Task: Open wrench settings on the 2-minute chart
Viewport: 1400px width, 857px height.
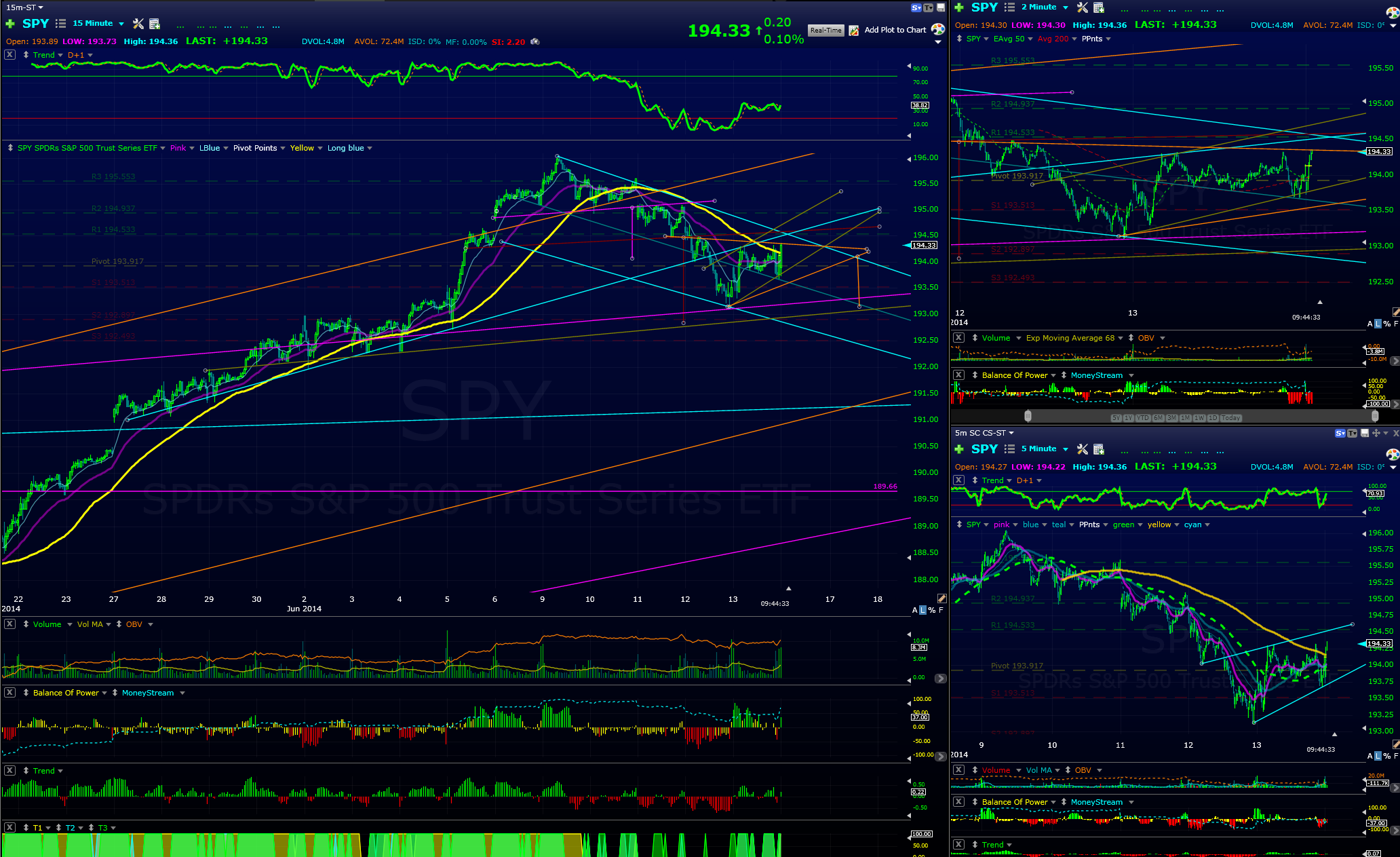Action: point(1083,7)
